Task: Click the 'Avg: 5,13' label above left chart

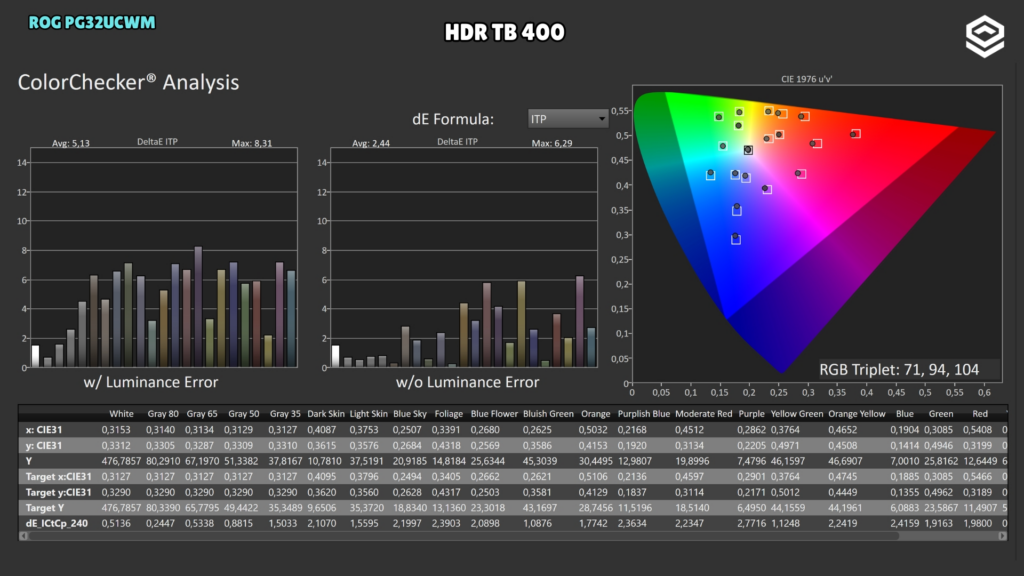Action: click(71, 143)
